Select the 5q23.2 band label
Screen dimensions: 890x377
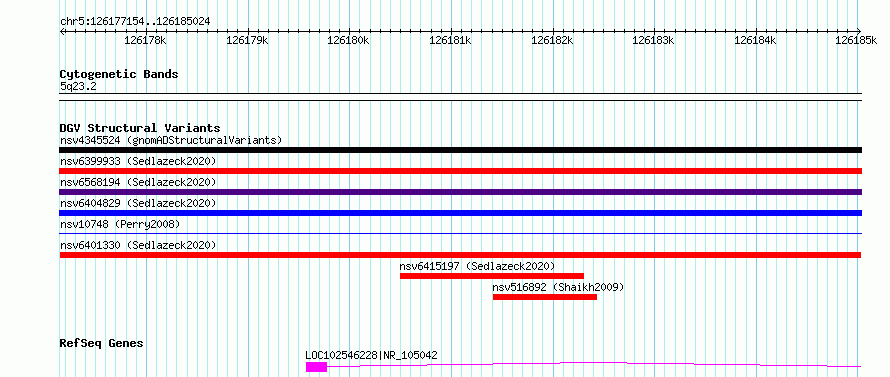coord(78,86)
